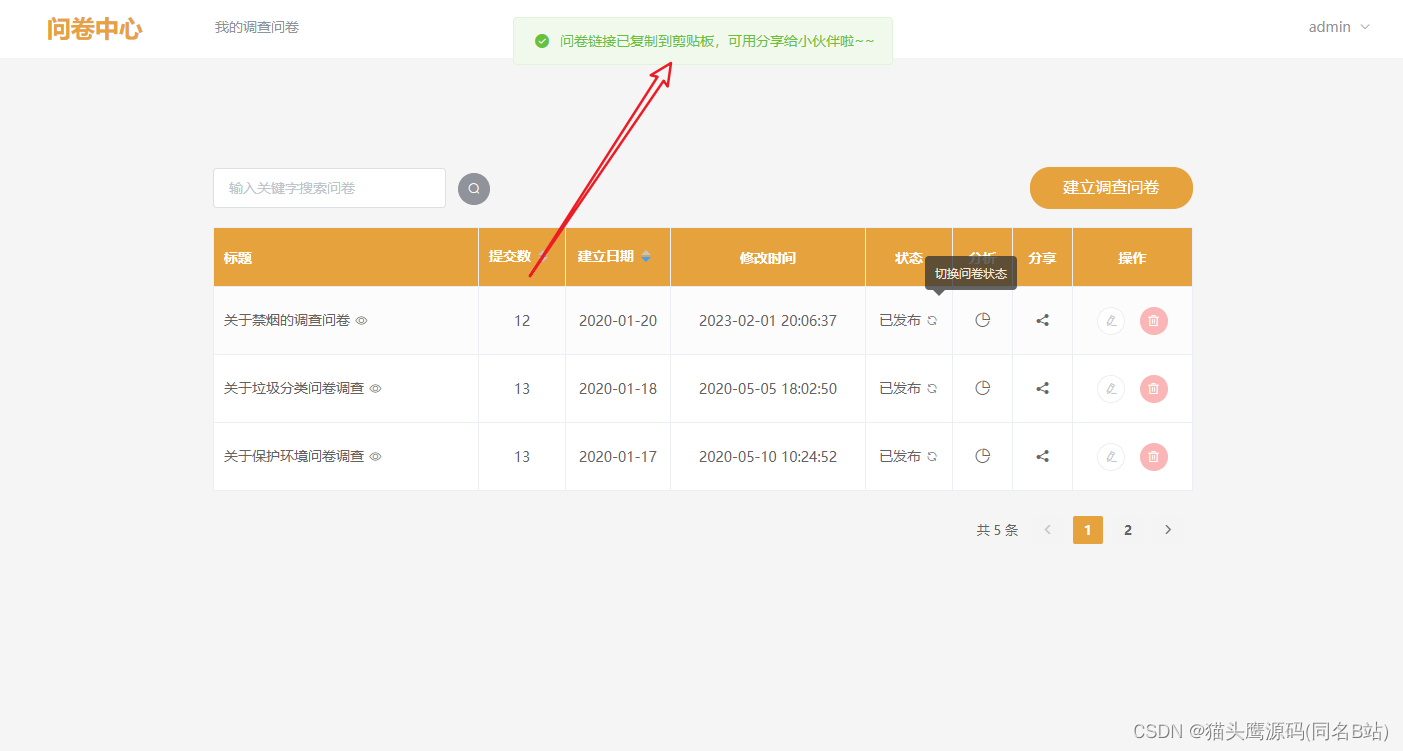
Task: Click the 建立调查问卷 button
Action: pyautogui.click(x=1111, y=188)
